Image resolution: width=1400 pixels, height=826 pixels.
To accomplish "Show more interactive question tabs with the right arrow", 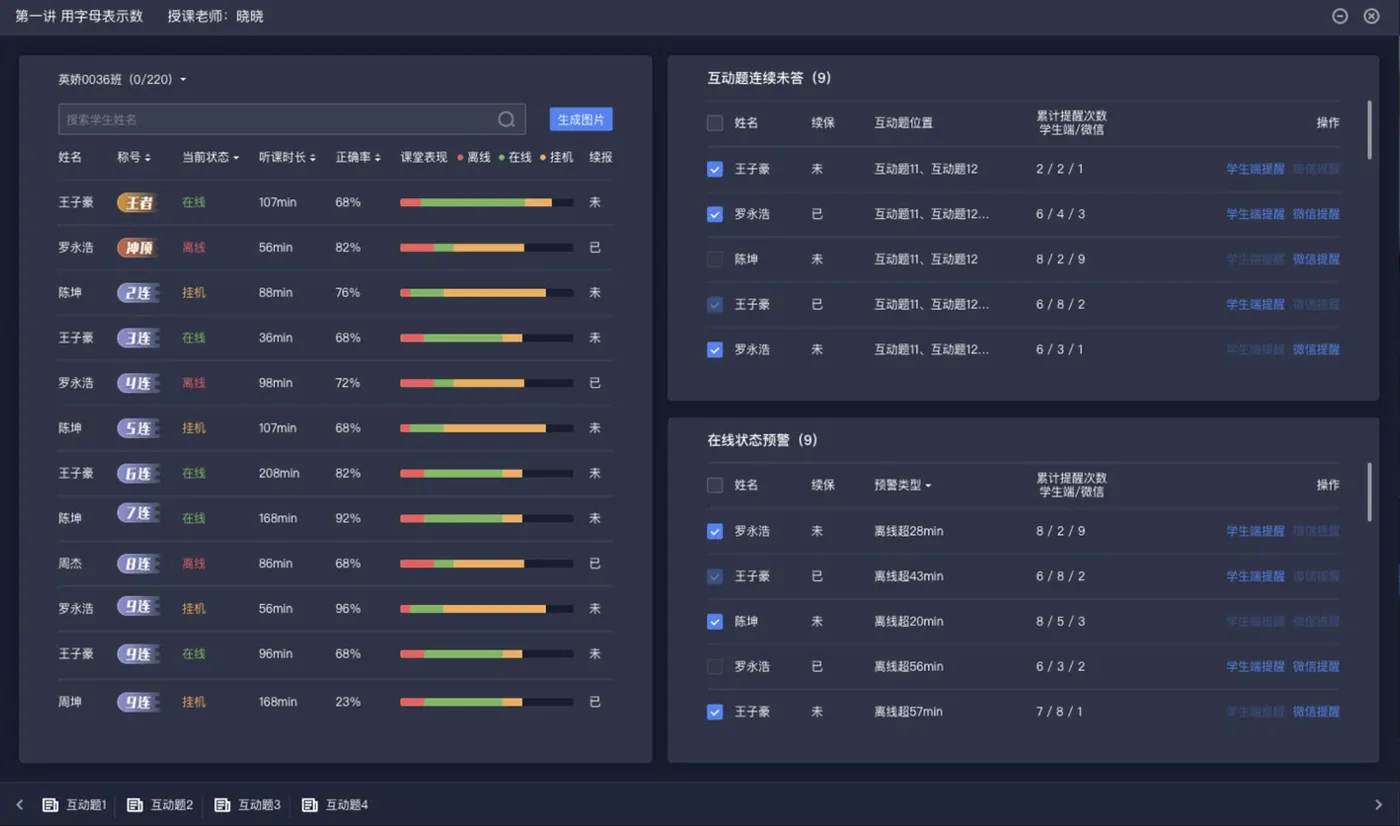I will [x=1379, y=805].
